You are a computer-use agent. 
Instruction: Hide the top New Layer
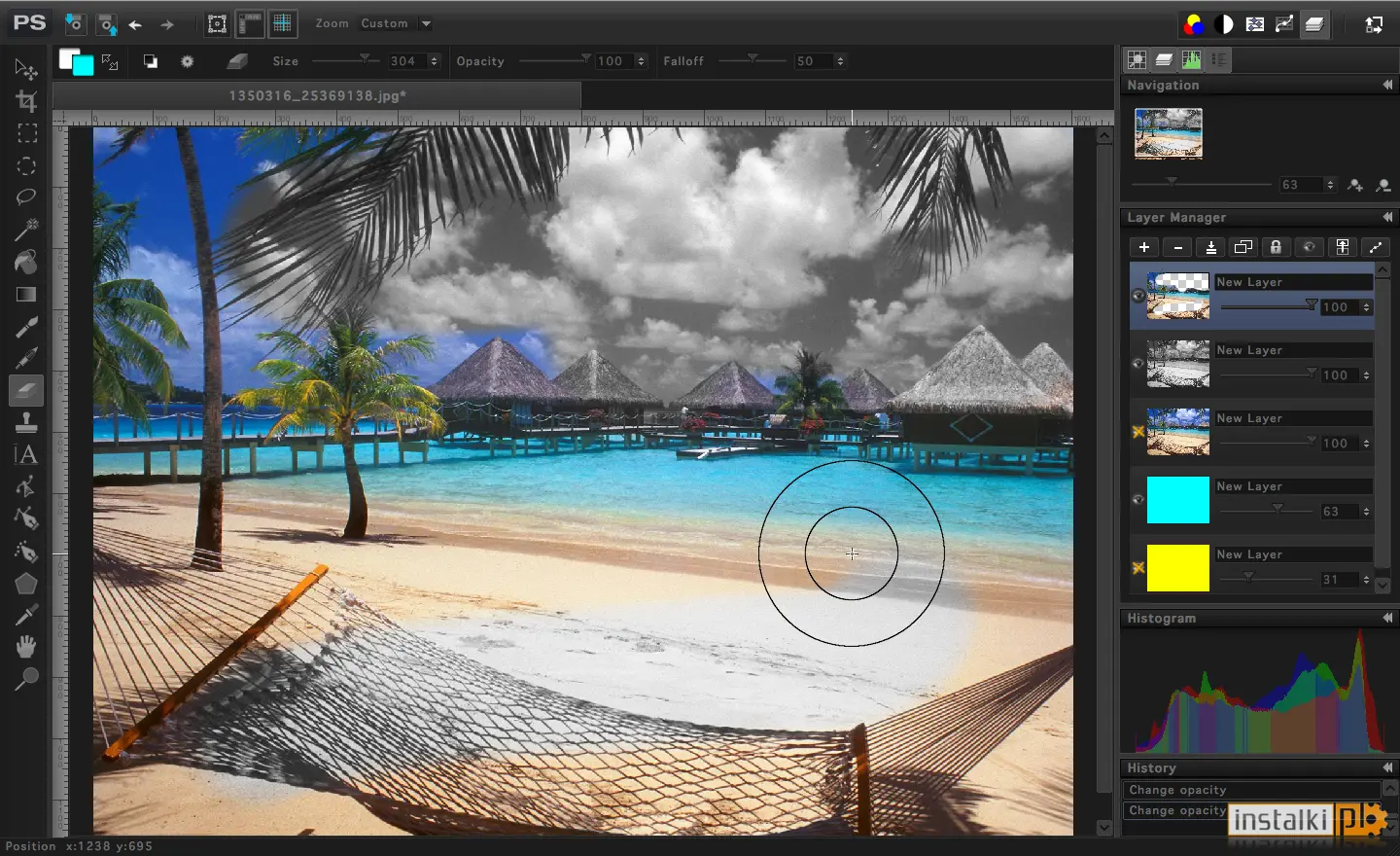(x=1138, y=296)
